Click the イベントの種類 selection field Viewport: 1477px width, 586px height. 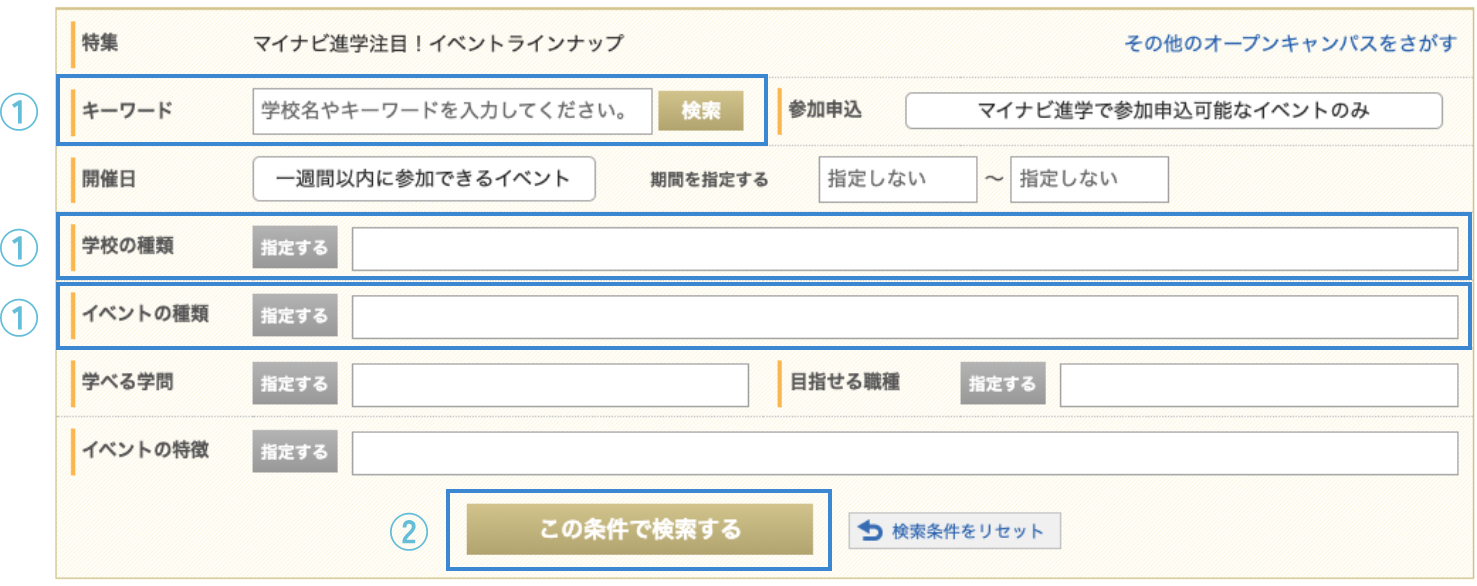904,317
